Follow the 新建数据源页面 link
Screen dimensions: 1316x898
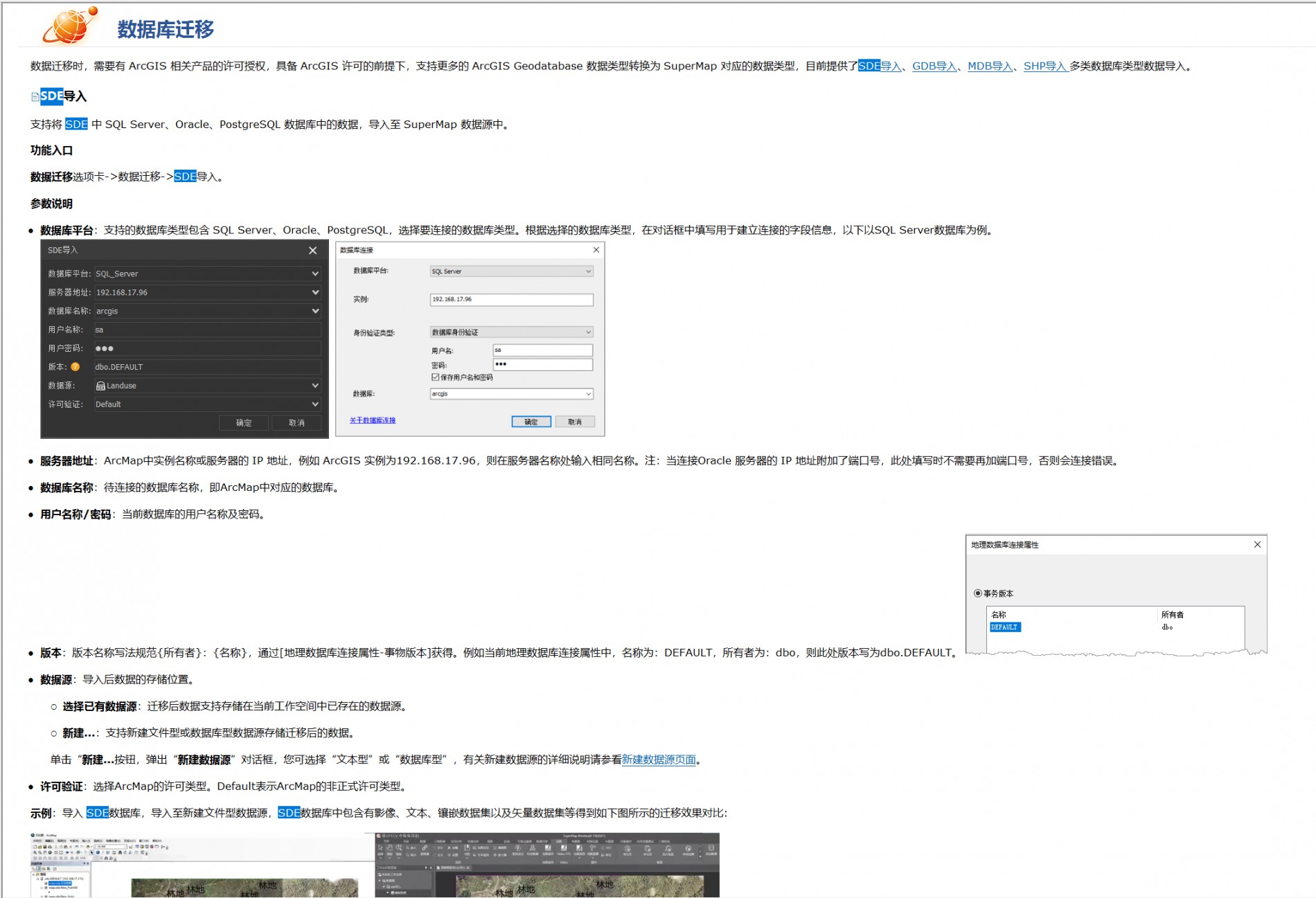pyautogui.click(x=659, y=760)
